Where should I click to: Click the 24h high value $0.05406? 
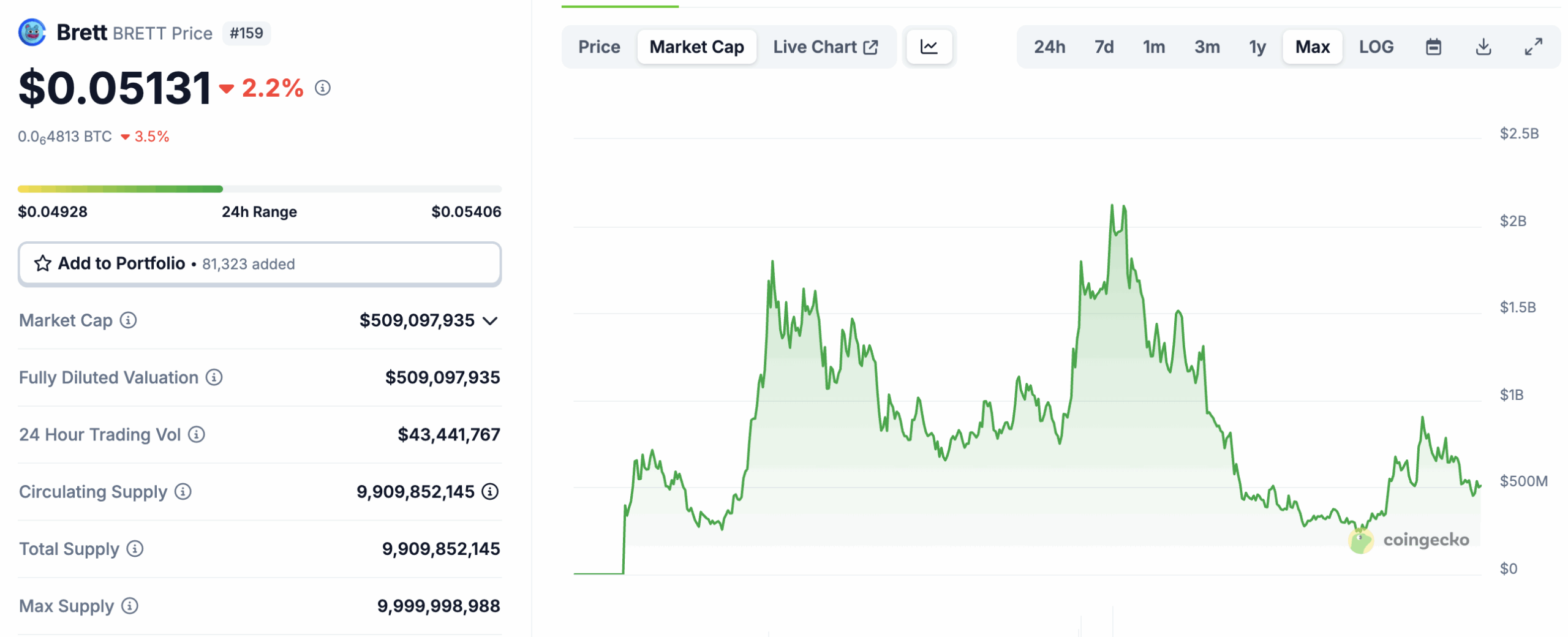[x=466, y=212]
